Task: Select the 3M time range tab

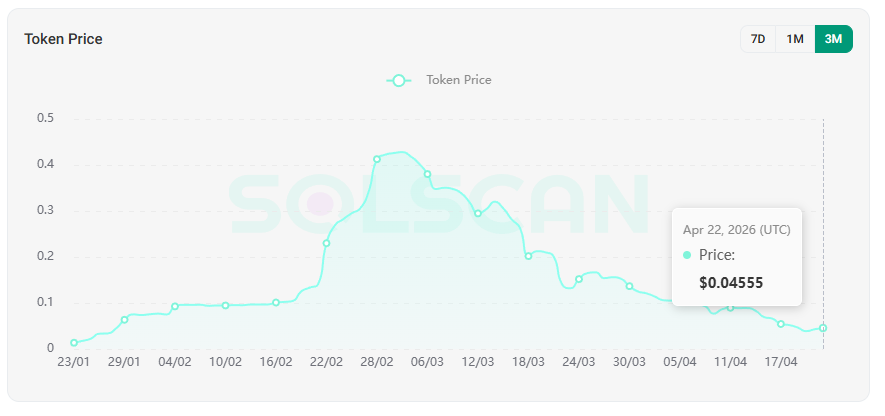Action: click(x=833, y=39)
